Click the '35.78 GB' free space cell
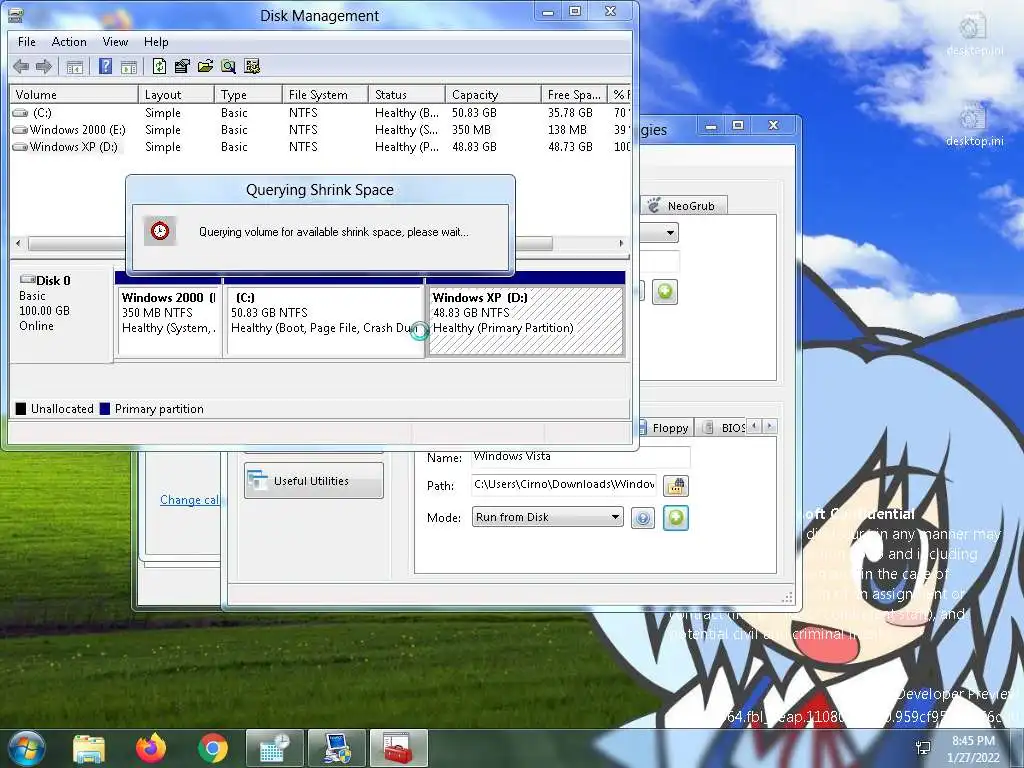Image resolution: width=1024 pixels, height=768 pixels. pyautogui.click(x=570, y=113)
